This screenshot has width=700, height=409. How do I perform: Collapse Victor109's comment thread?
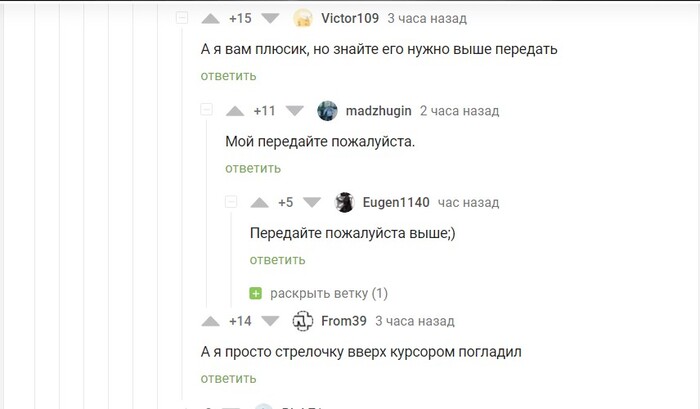click(x=182, y=18)
